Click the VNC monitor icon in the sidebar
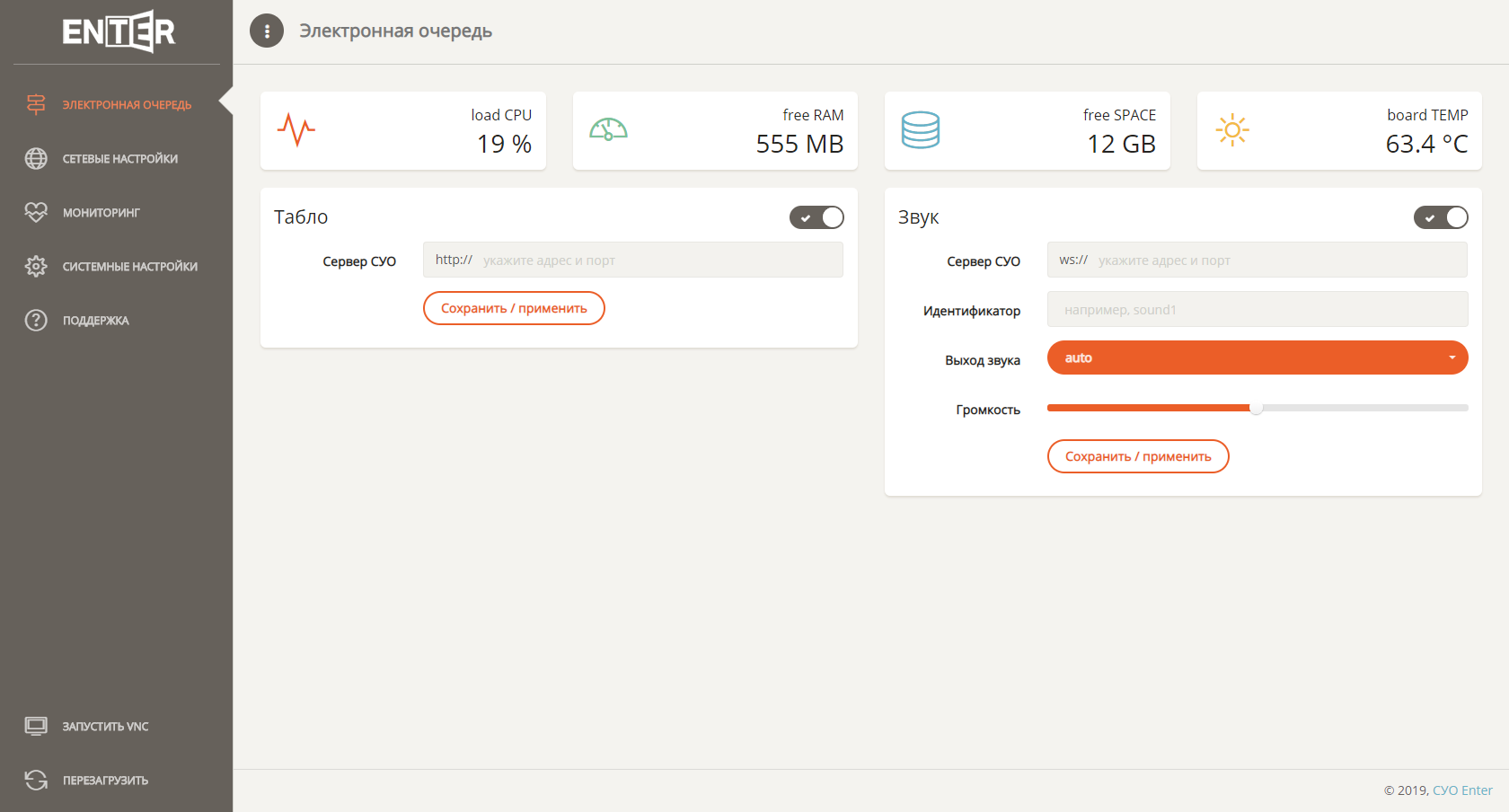Viewport: 1509px width, 812px height. pyautogui.click(x=36, y=726)
